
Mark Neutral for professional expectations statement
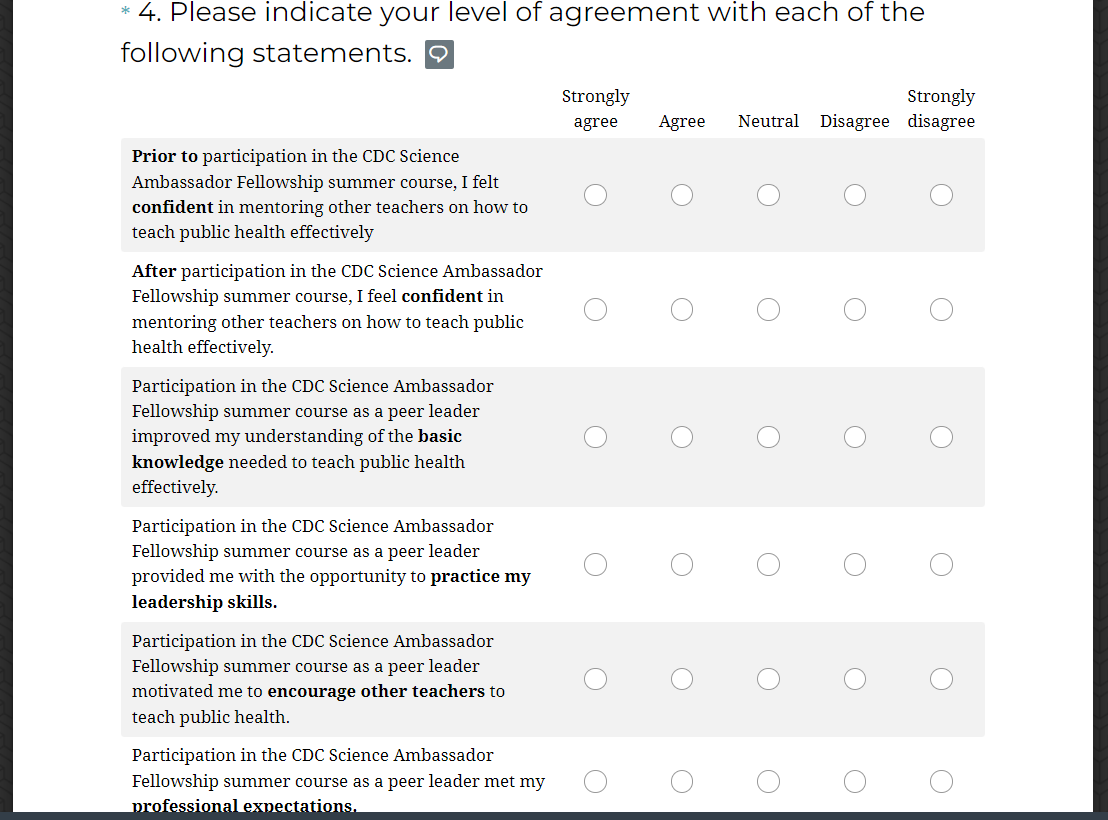click(x=768, y=781)
